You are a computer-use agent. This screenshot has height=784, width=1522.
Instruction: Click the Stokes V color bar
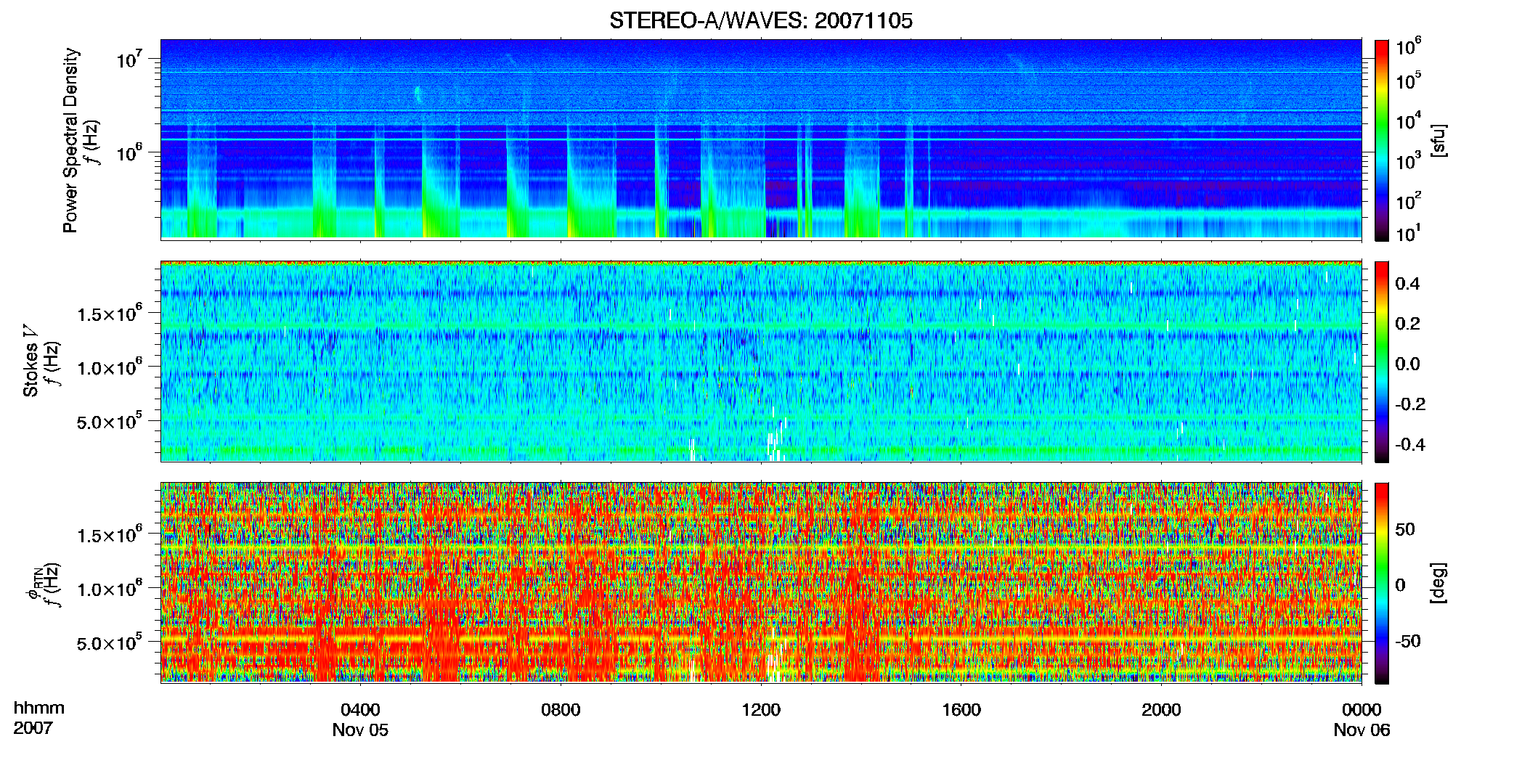point(1382,362)
